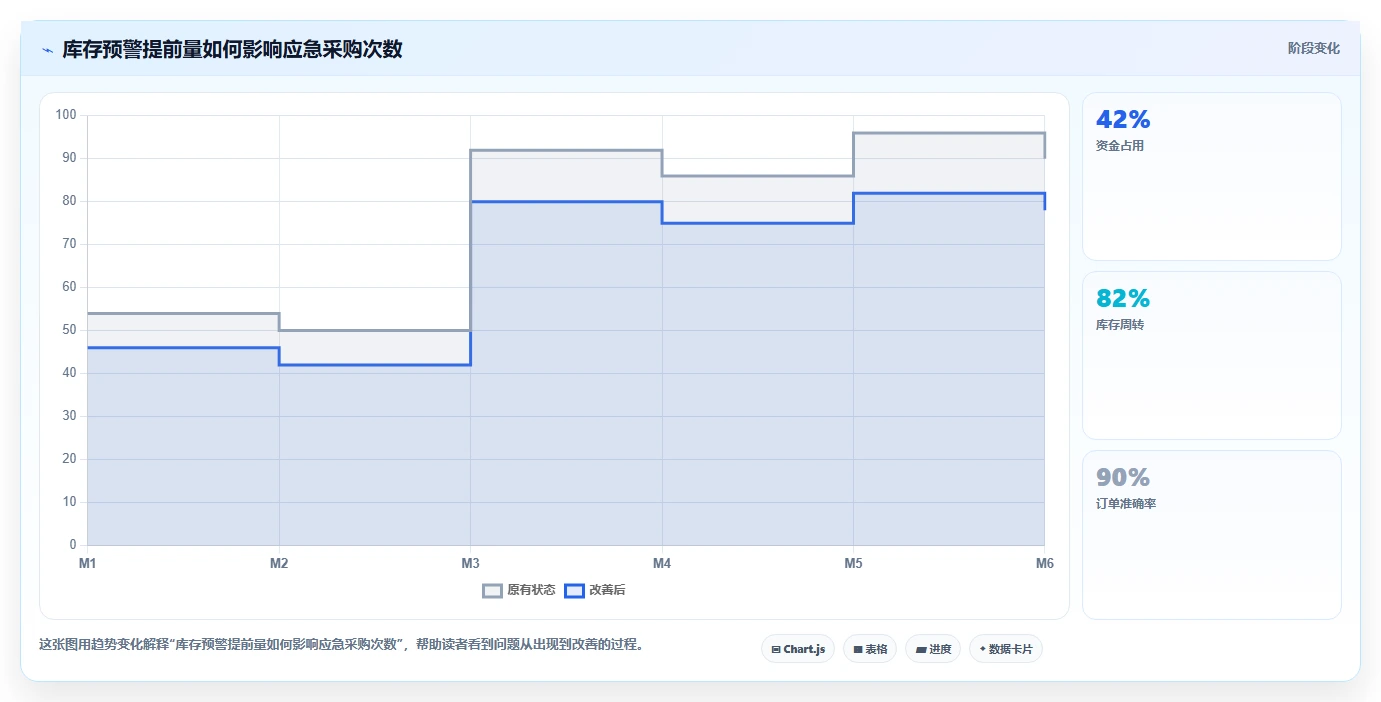Click the 库存周转 label

1120,325
